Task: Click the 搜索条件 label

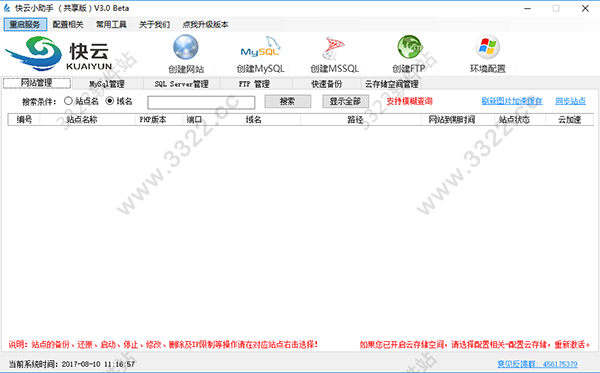Action: [x=39, y=101]
